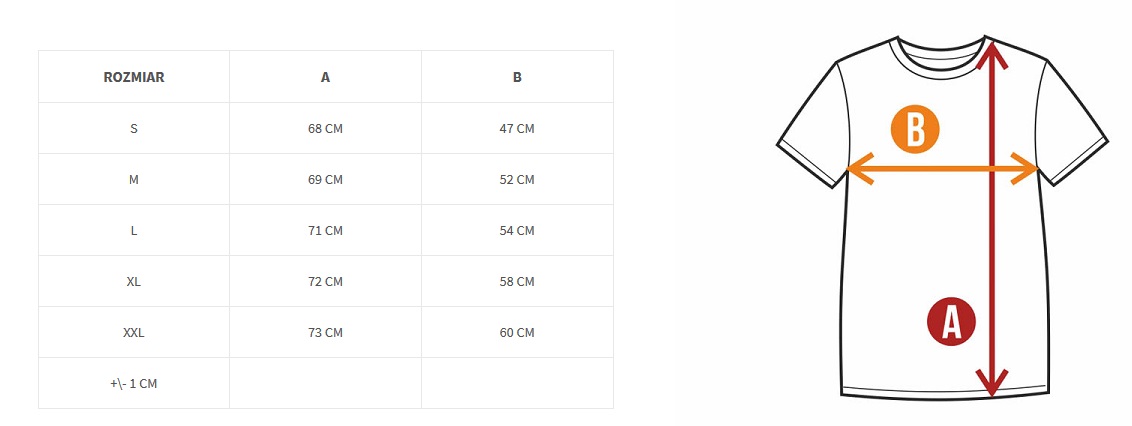Click the 71 CM cell
1132x426 pixels.
[x=325, y=231]
